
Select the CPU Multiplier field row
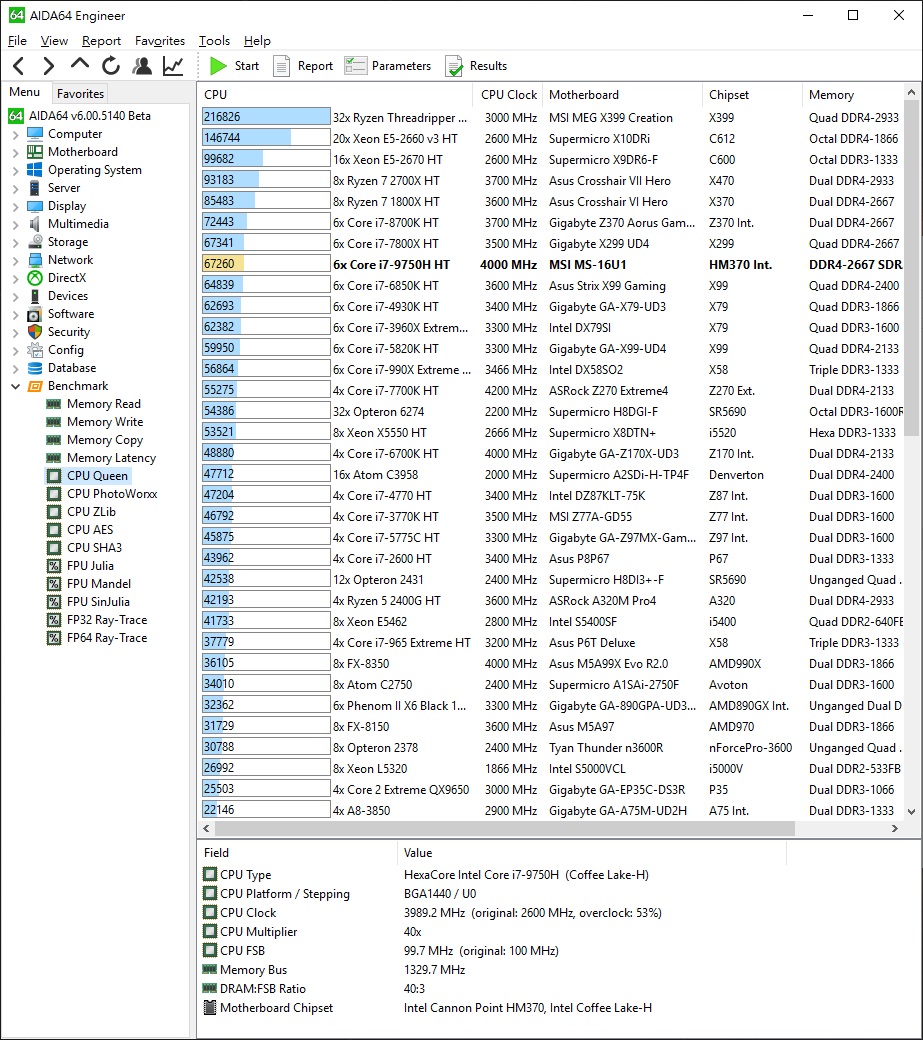pyautogui.click(x=494, y=932)
